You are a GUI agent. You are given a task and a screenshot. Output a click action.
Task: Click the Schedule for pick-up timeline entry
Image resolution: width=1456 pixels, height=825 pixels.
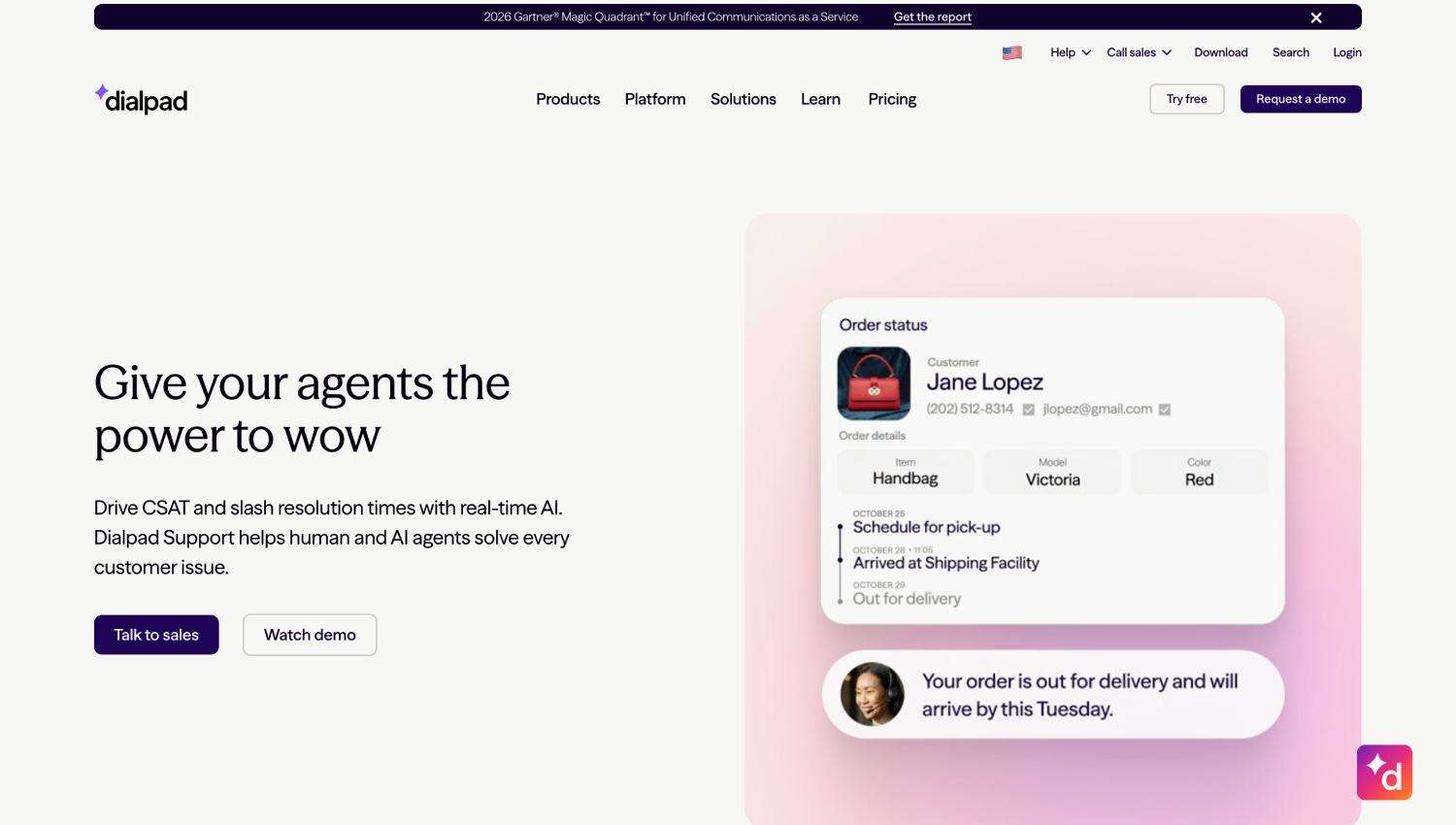point(926,527)
